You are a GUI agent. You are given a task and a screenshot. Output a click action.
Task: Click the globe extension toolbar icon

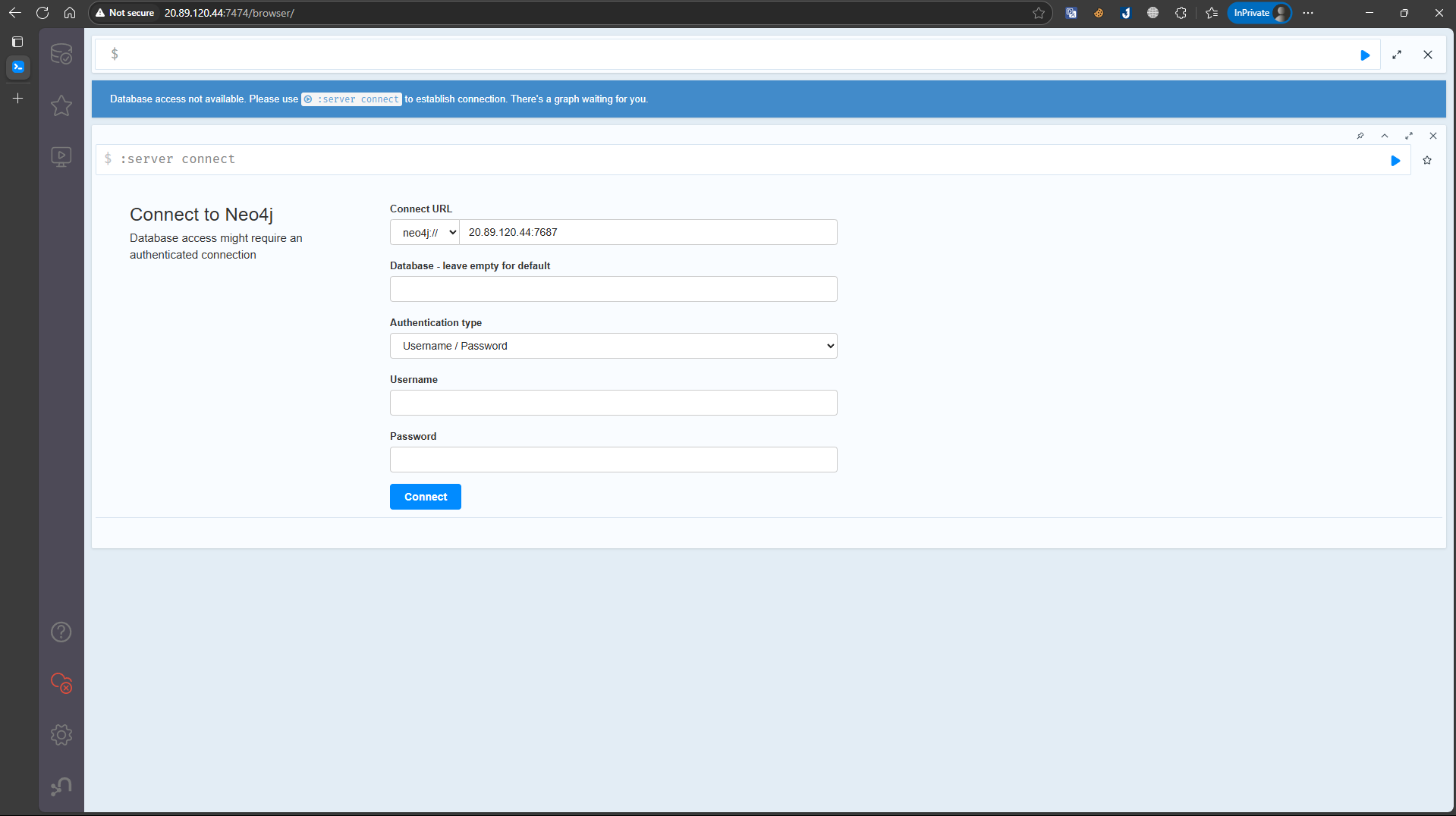tap(1153, 13)
